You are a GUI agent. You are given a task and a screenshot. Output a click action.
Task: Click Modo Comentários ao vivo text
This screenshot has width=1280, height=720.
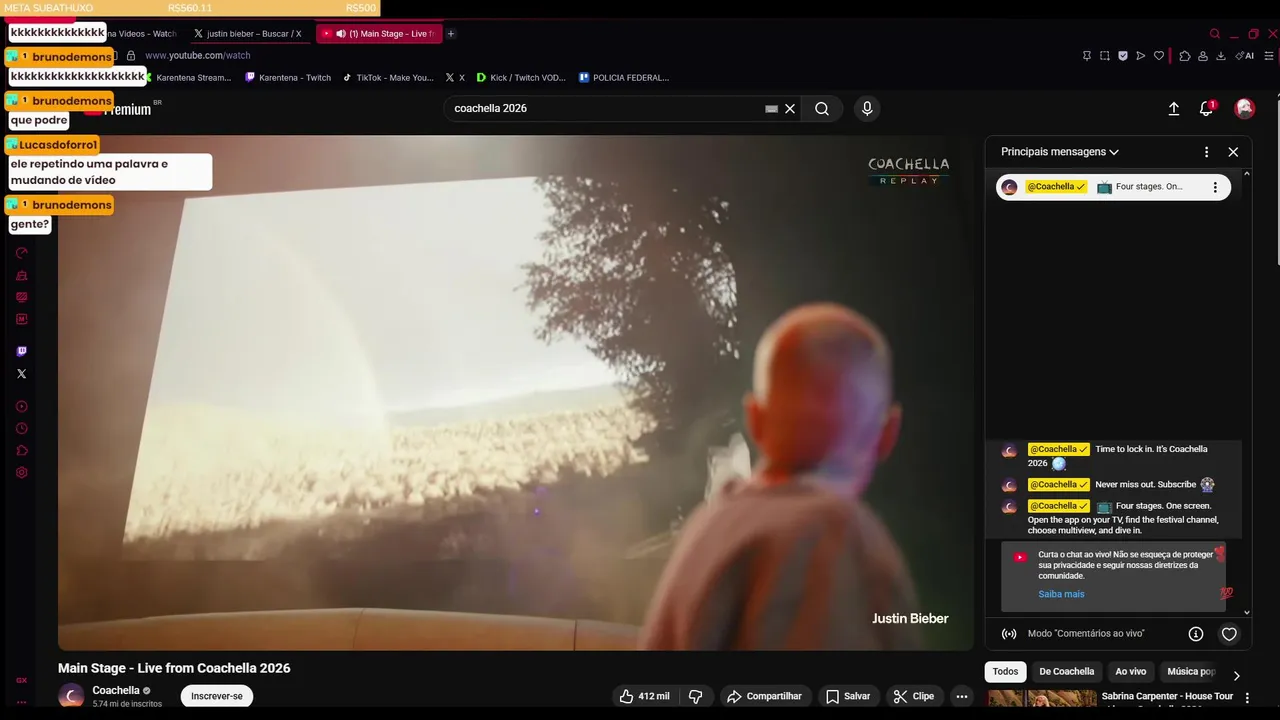coord(1086,634)
